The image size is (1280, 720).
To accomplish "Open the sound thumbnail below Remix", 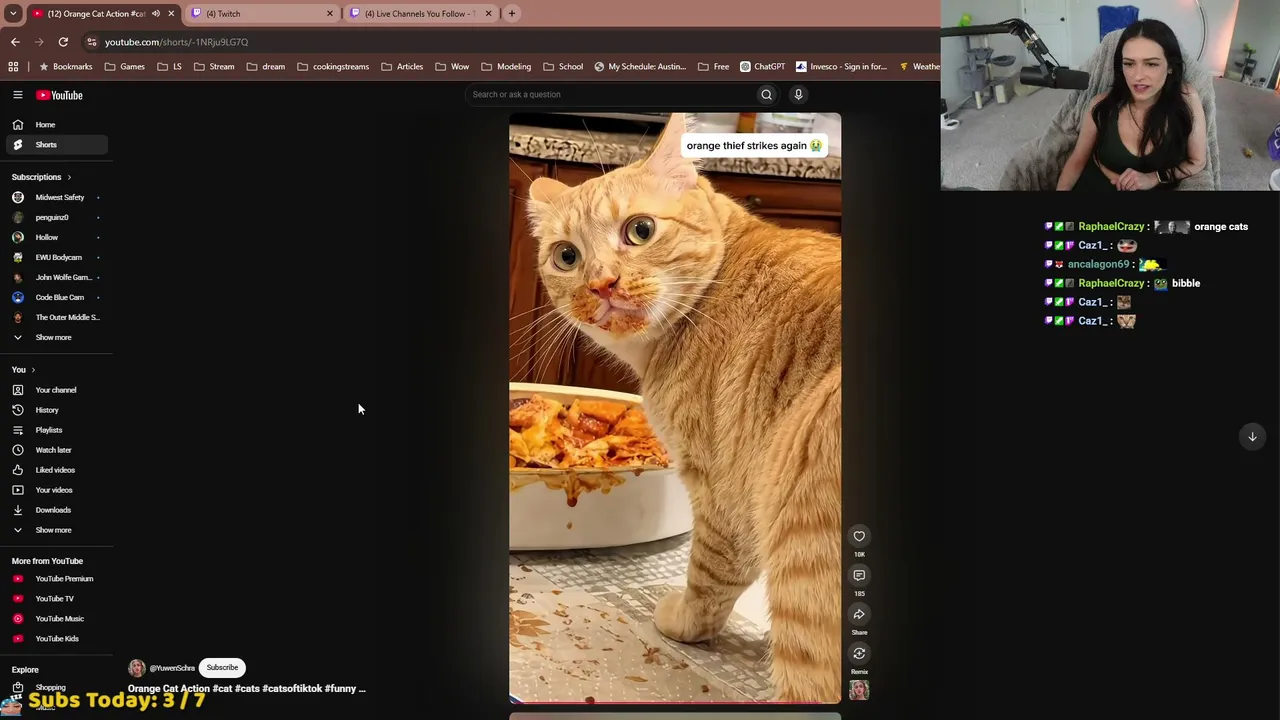I will tap(859, 690).
